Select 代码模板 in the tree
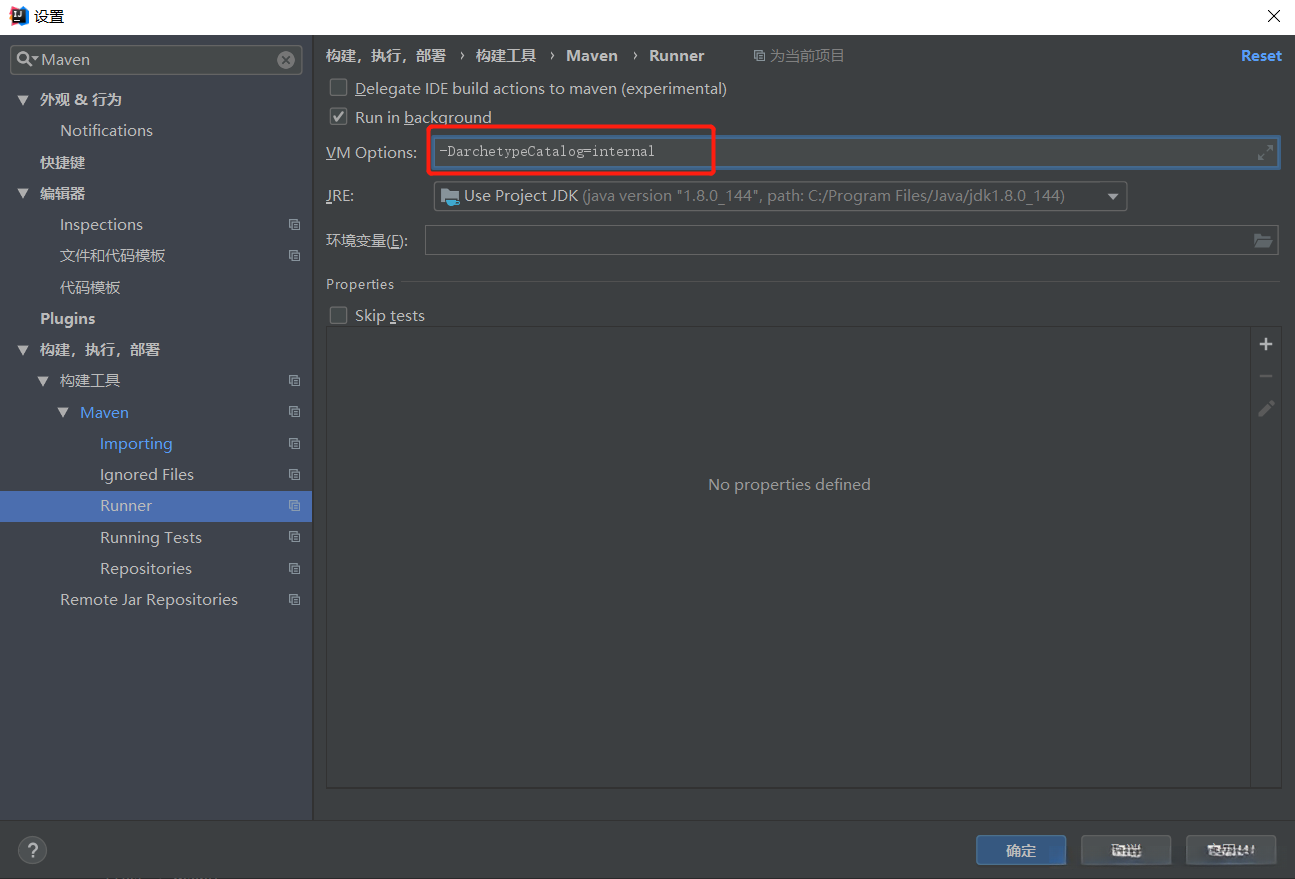 (x=90, y=288)
